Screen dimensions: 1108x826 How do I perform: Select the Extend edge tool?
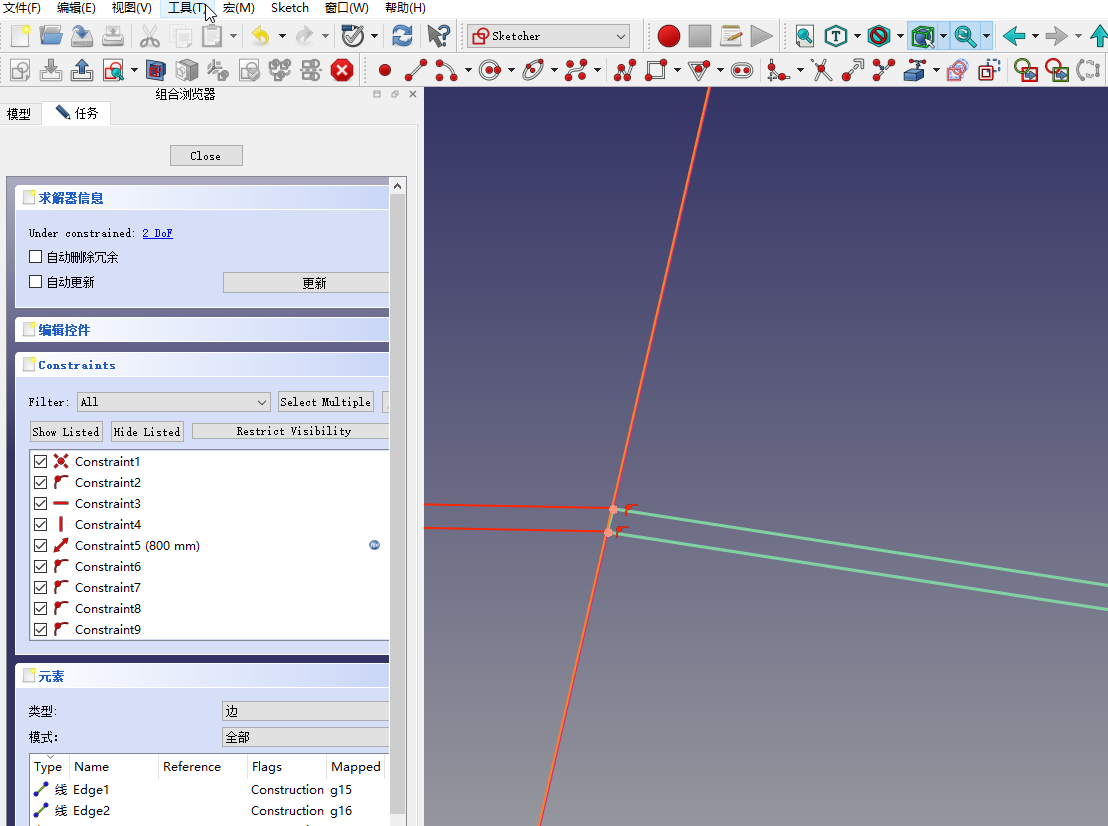pyautogui.click(x=853, y=70)
